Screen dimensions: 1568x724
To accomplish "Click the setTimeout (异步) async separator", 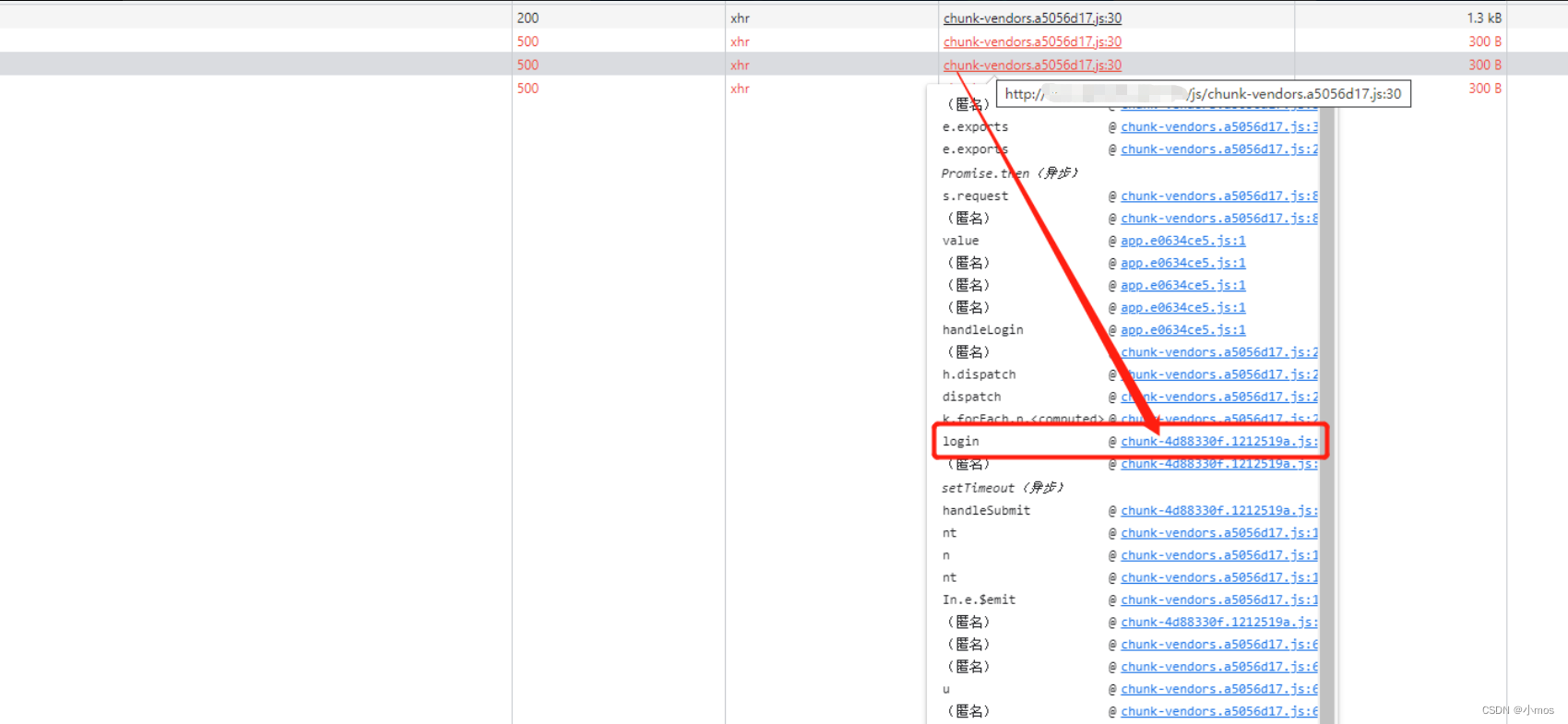I will point(1003,488).
